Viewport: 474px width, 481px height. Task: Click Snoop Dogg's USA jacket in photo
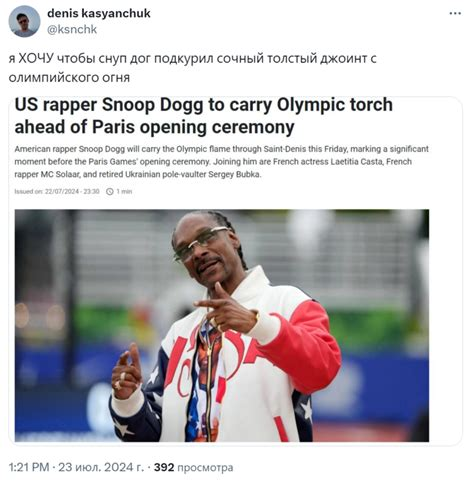[227, 362]
